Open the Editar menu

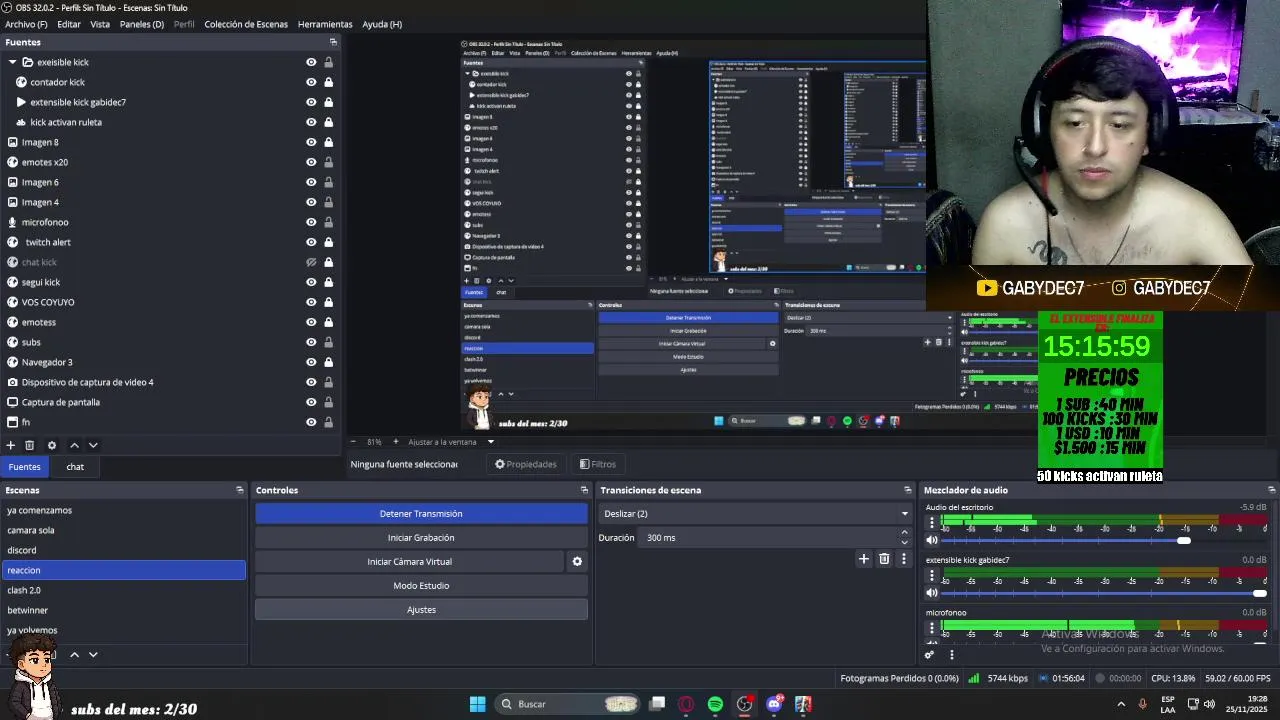coord(69,24)
